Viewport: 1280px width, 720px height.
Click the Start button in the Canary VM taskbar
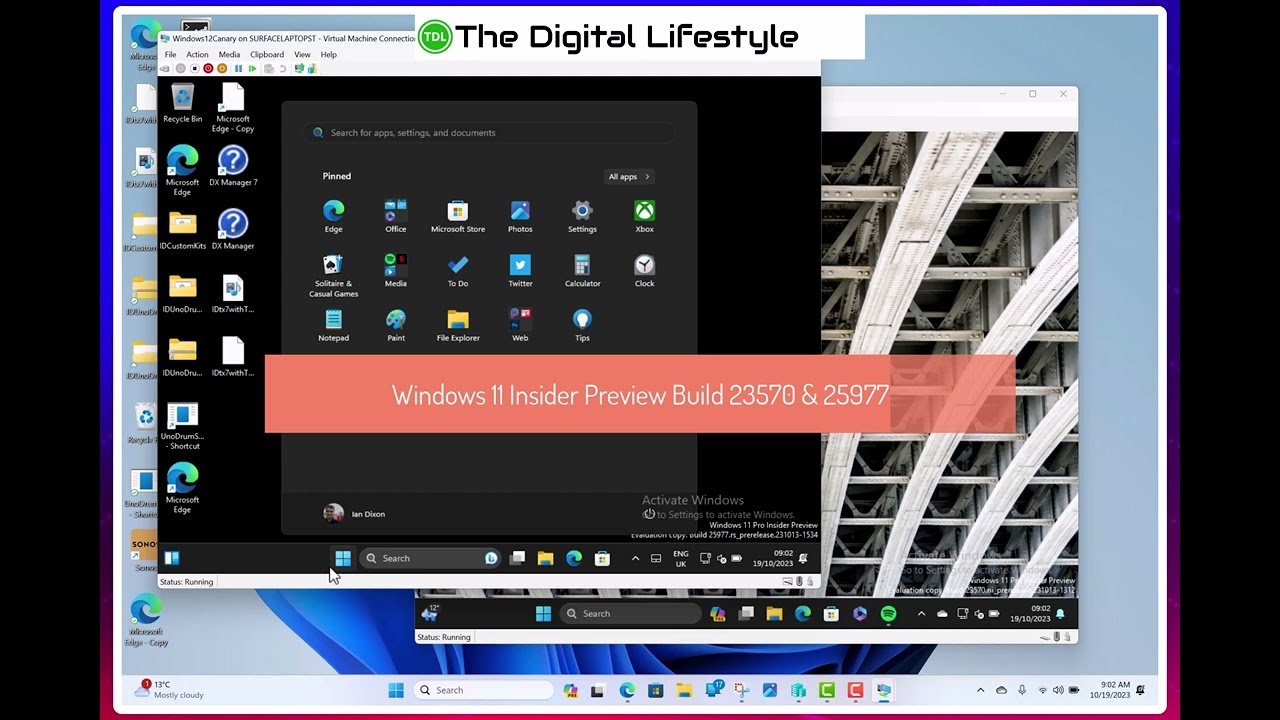(x=343, y=558)
